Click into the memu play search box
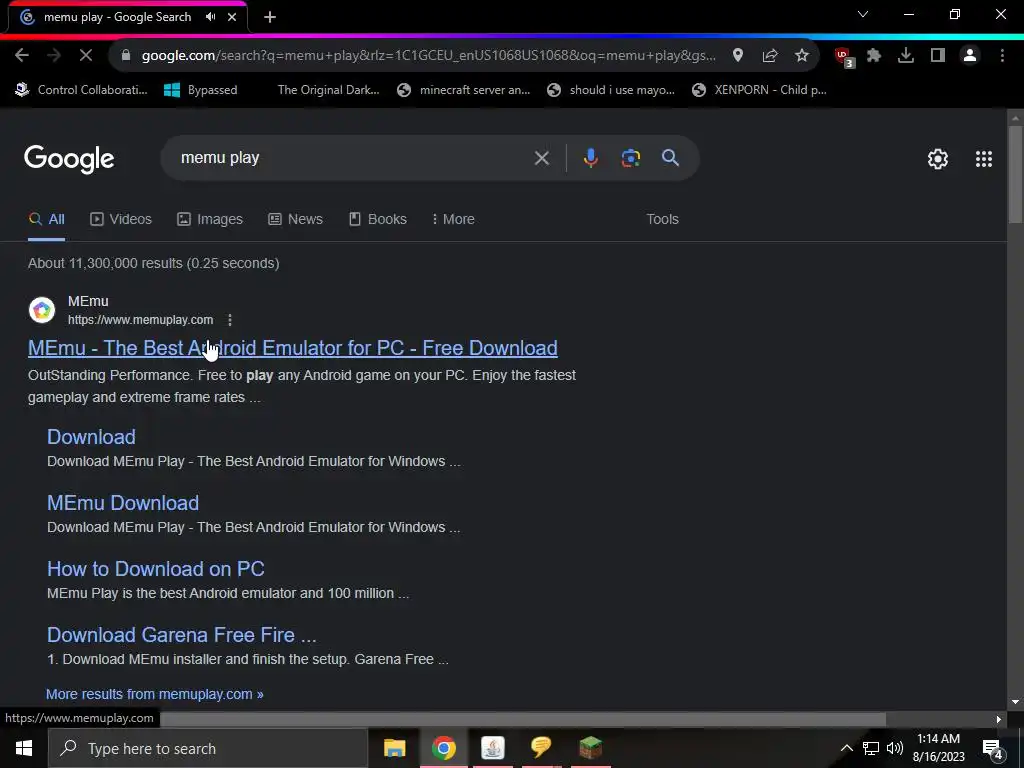The image size is (1024, 768). click(x=353, y=158)
